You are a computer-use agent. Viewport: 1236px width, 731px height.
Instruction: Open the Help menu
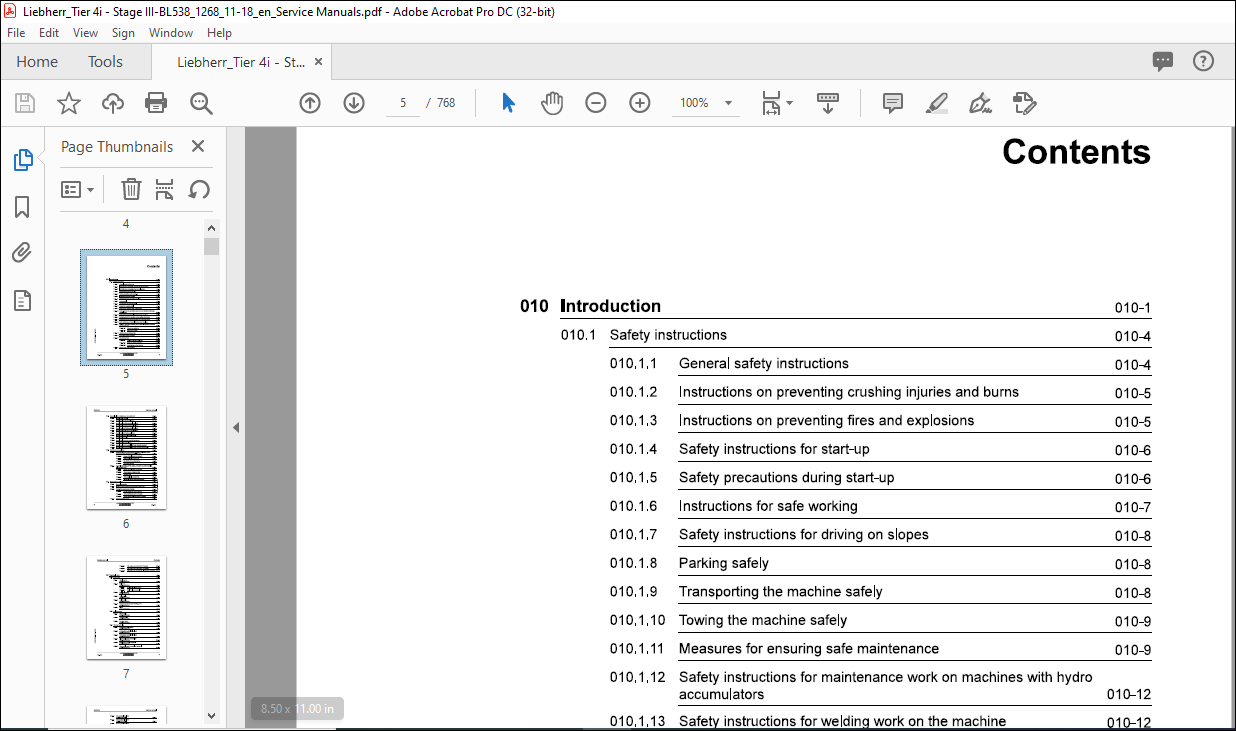click(x=219, y=33)
